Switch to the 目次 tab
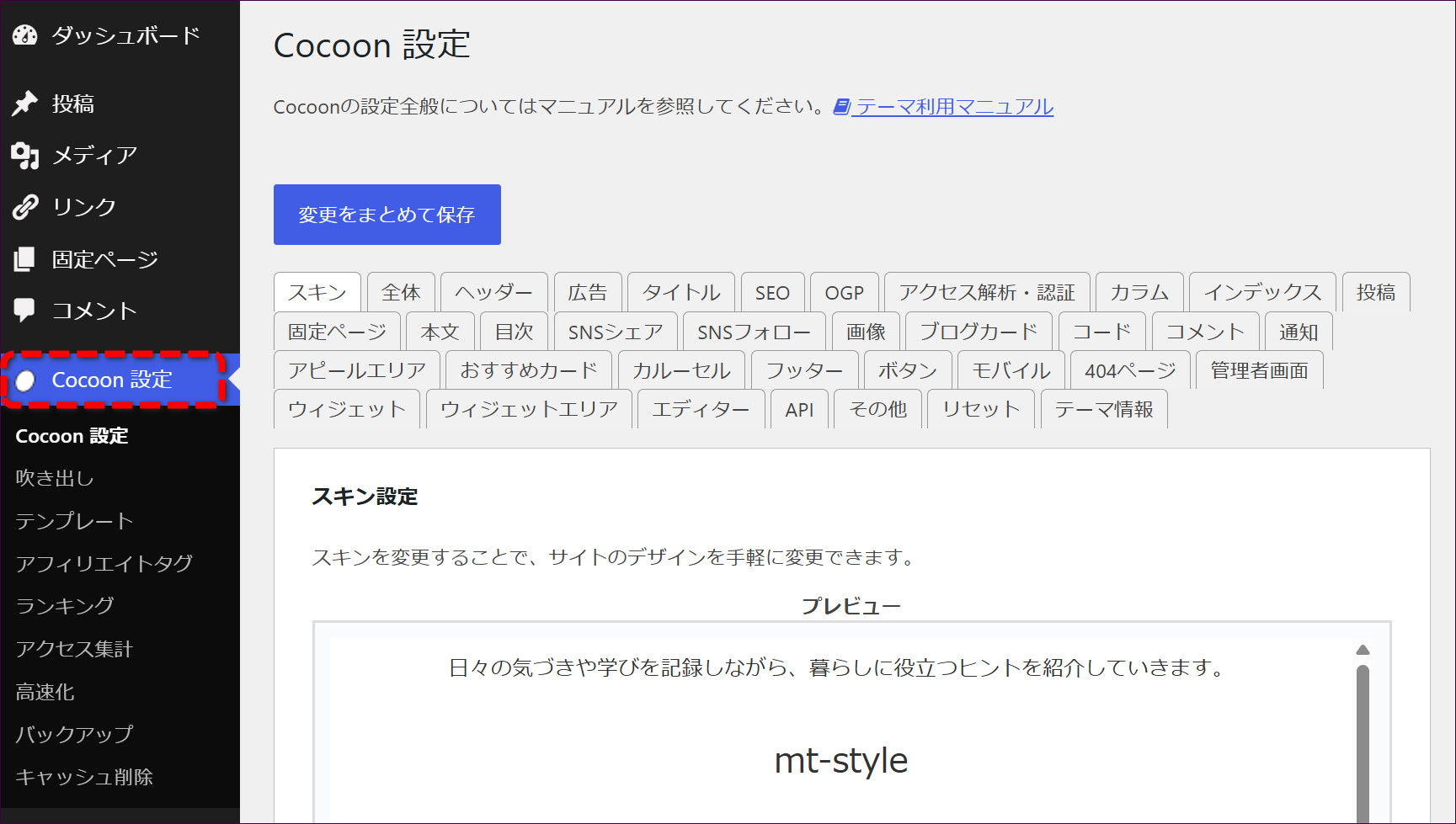 click(515, 332)
